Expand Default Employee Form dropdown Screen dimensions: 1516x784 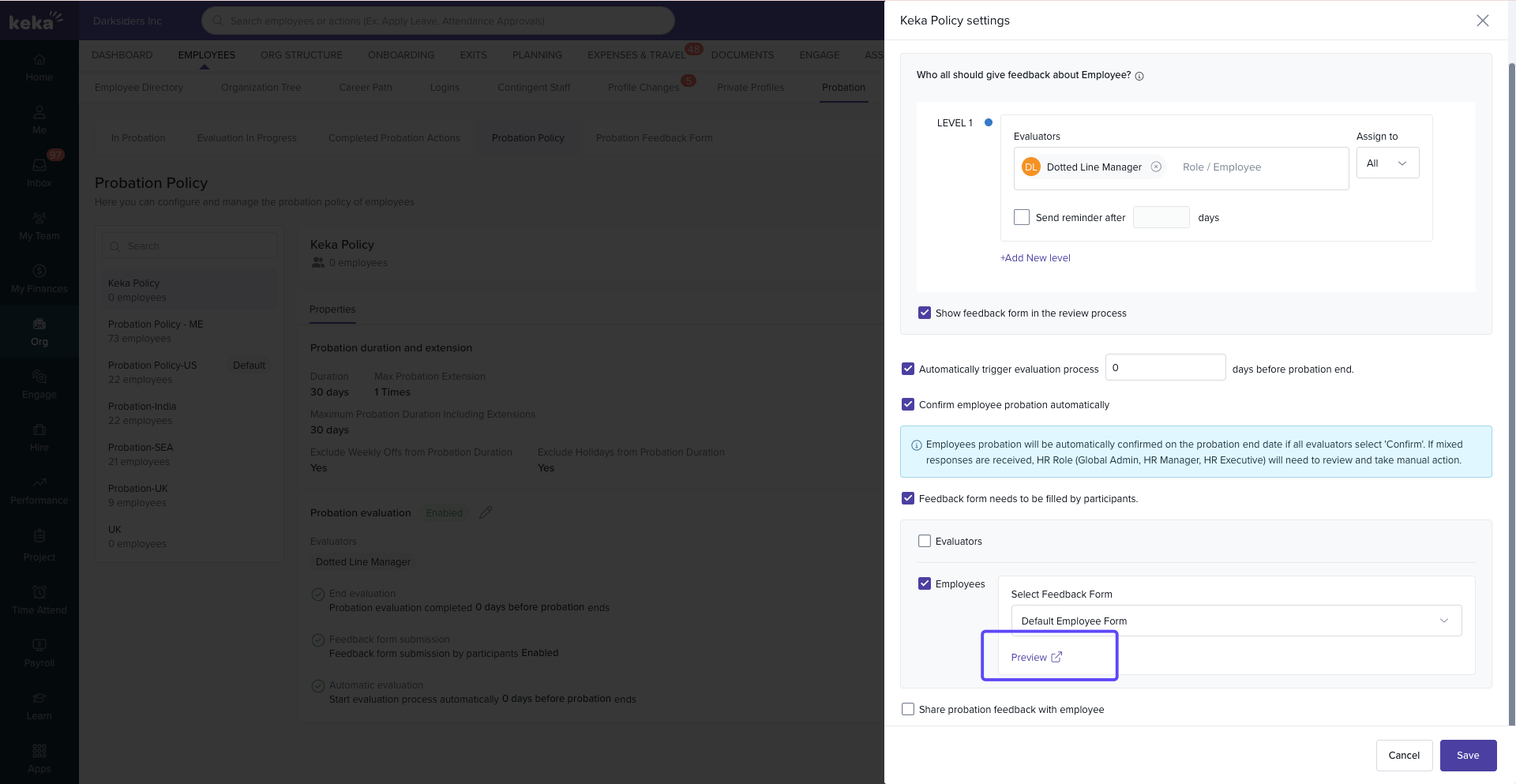[1236, 621]
